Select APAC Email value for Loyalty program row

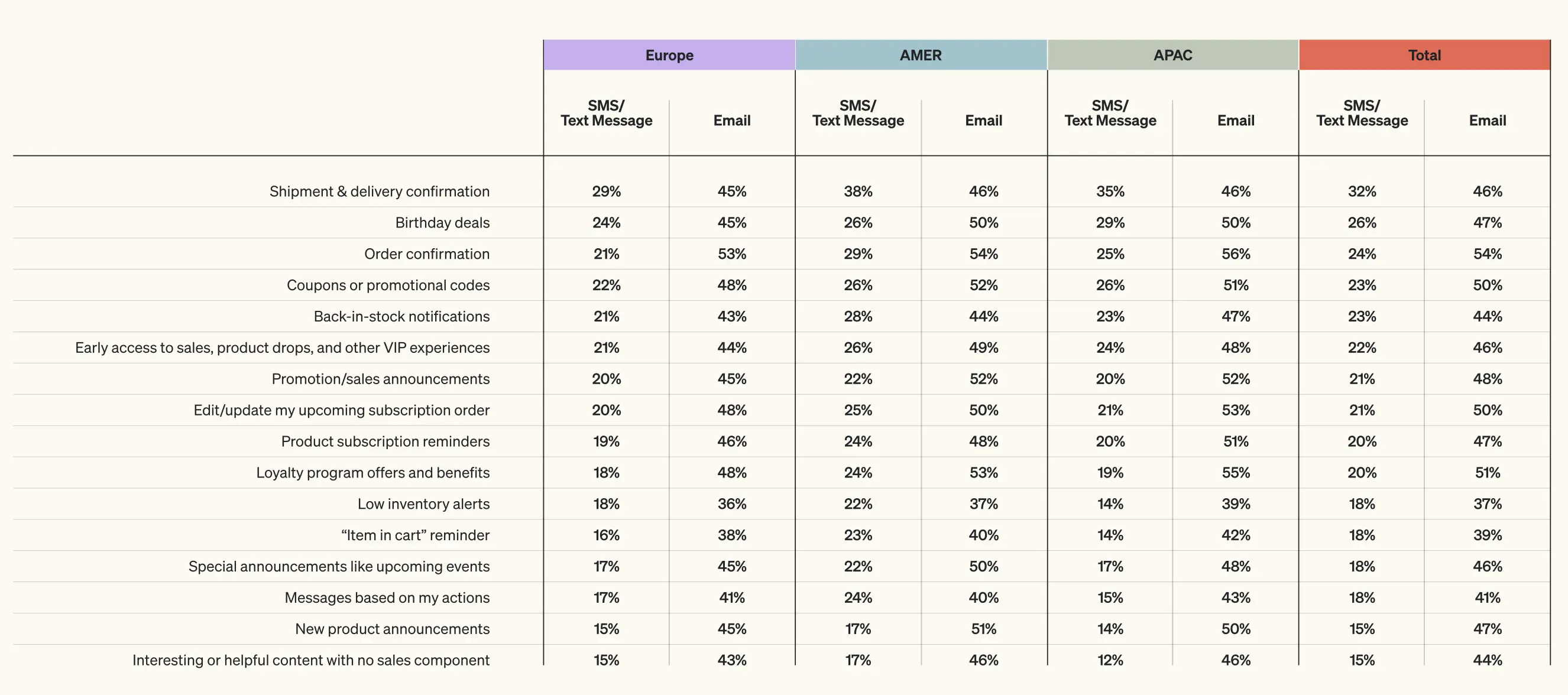point(1236,473)
